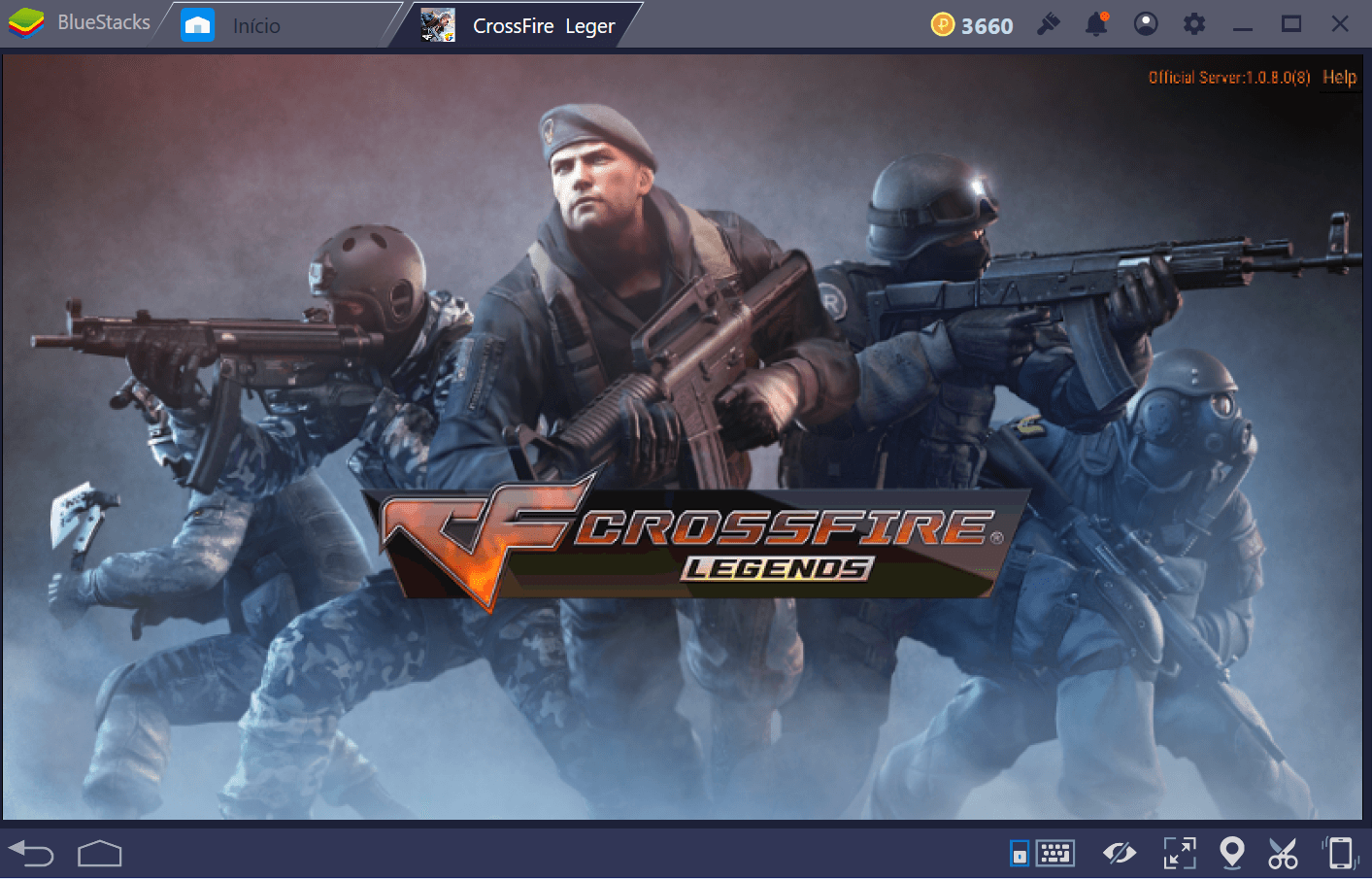Screen dimensions: 1372x879
Task: Click the CrossFire tab thumbnail icon
Action: [x=438, y=25]
